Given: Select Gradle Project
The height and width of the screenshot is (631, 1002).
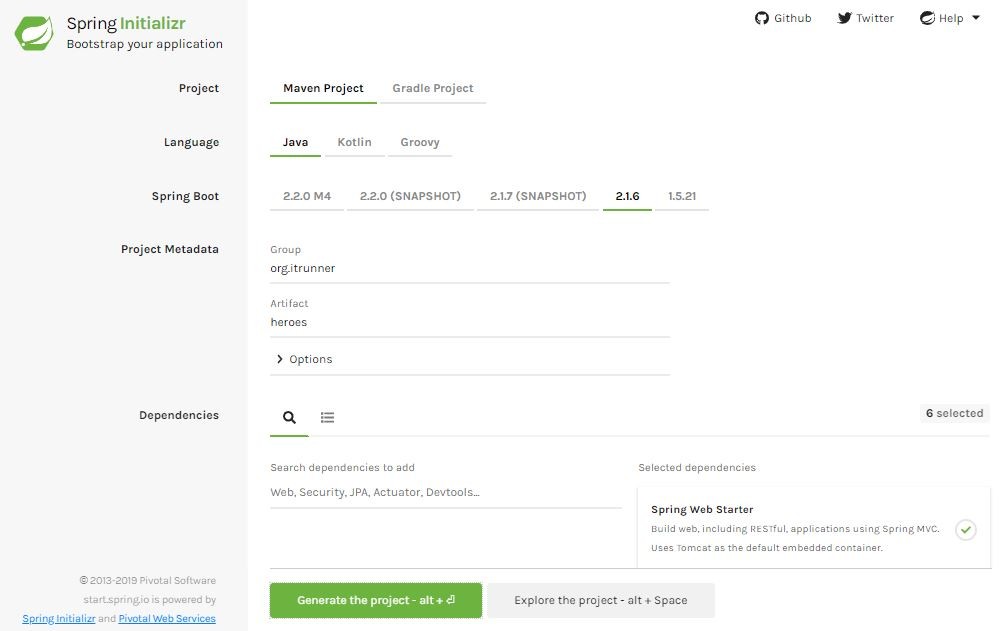Looking at the screenshot, I should (x=433, y=88).
